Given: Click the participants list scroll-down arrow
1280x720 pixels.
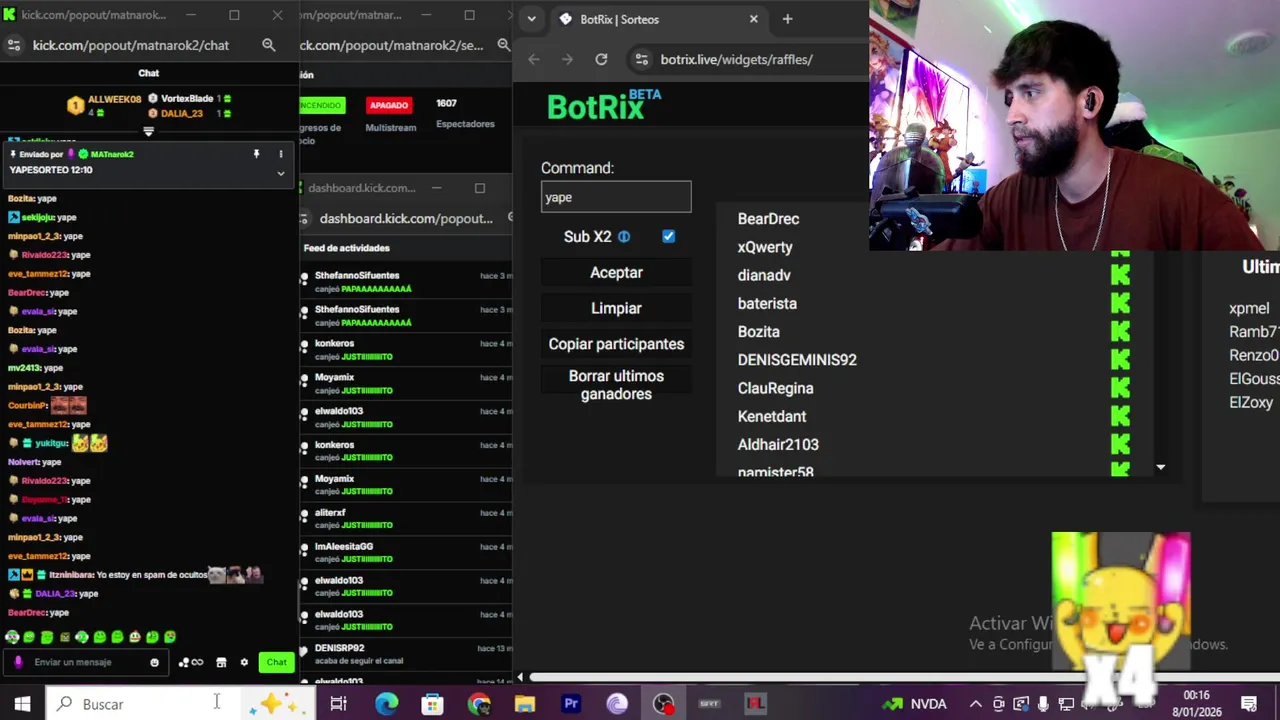Looking at the screenshot, I should point(1160,467).
